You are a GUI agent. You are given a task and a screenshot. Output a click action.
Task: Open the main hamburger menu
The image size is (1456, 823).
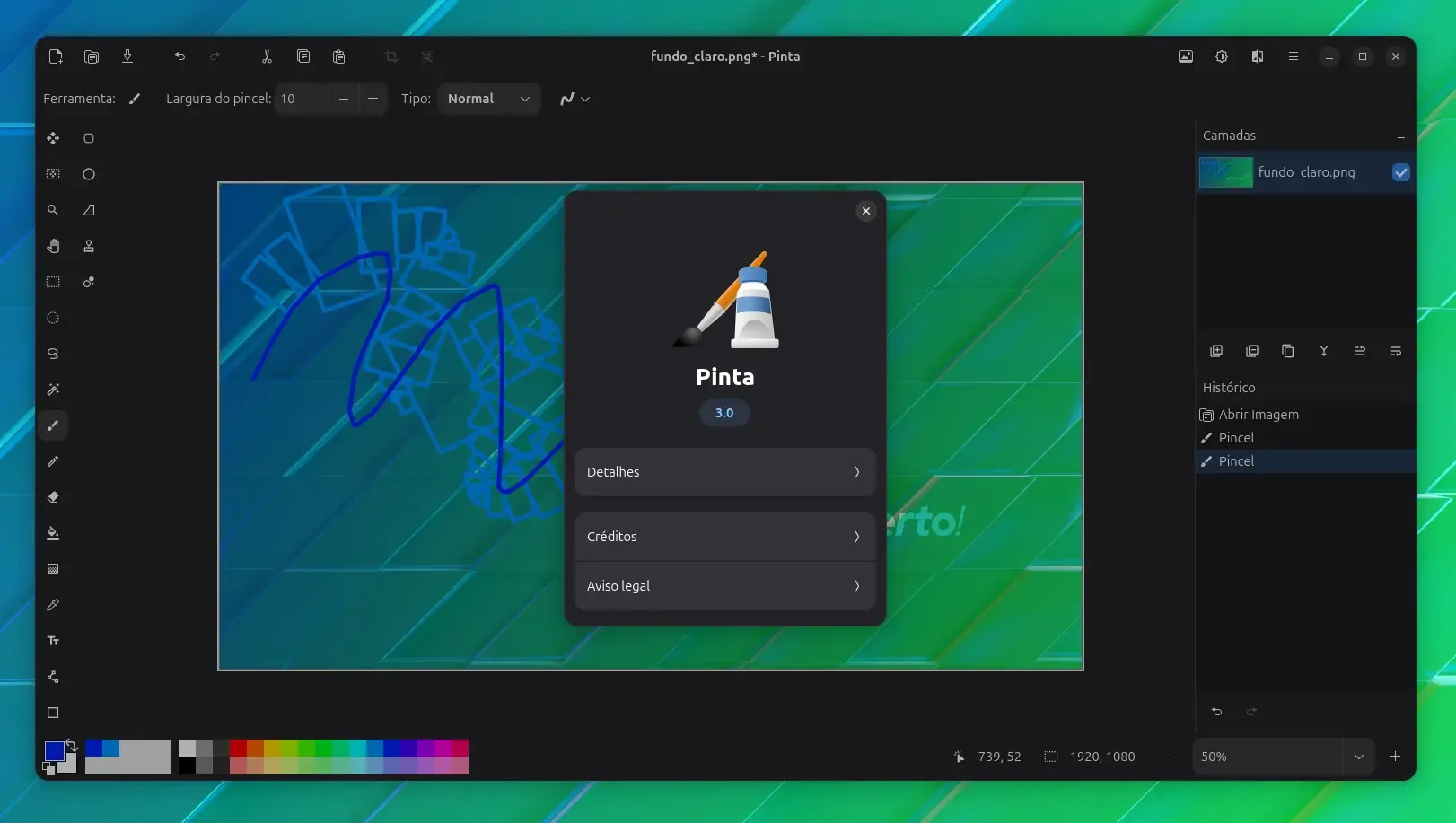point(1294,57)
